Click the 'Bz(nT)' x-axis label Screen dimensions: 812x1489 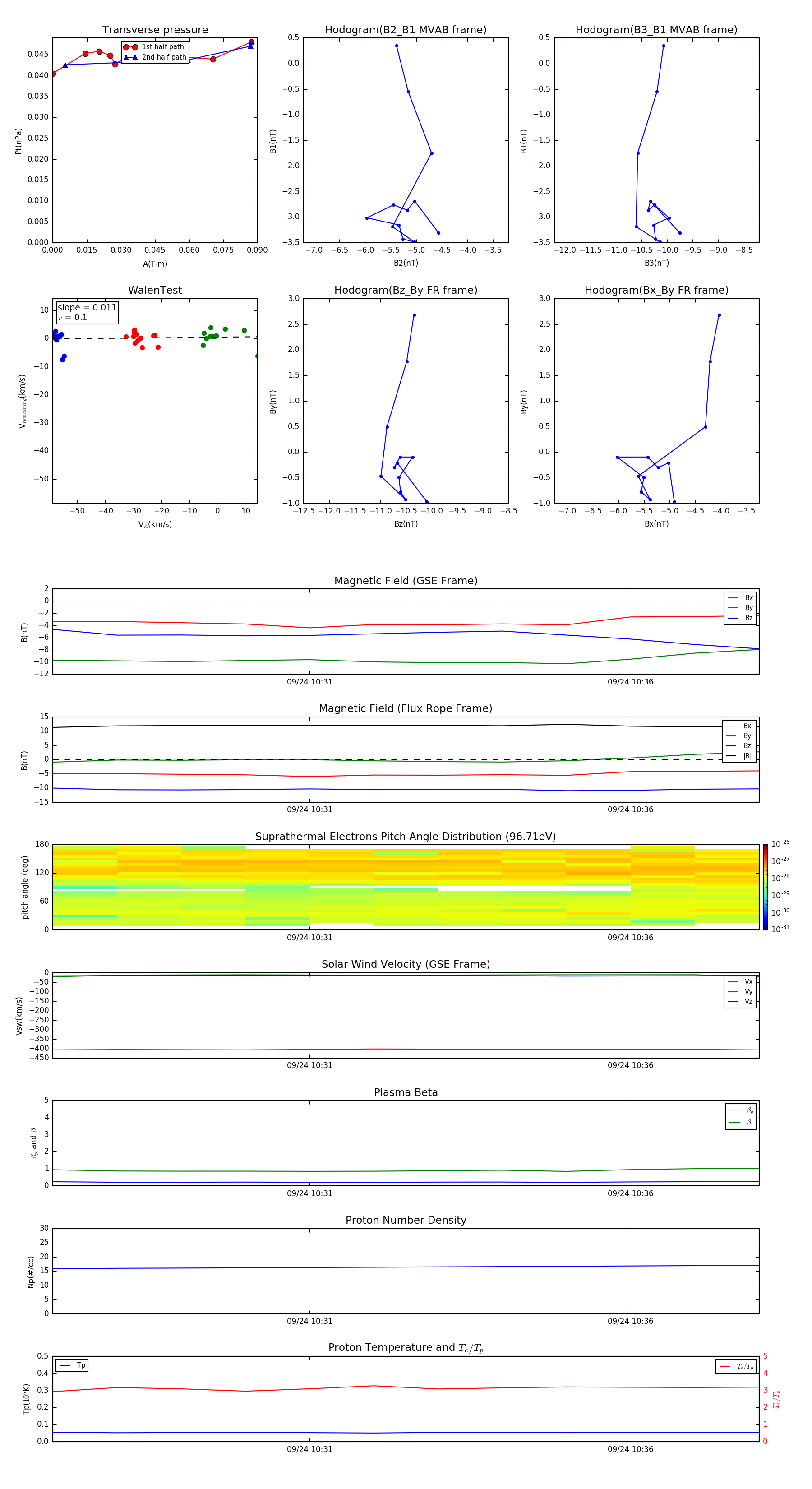click(x=406, y=524)
